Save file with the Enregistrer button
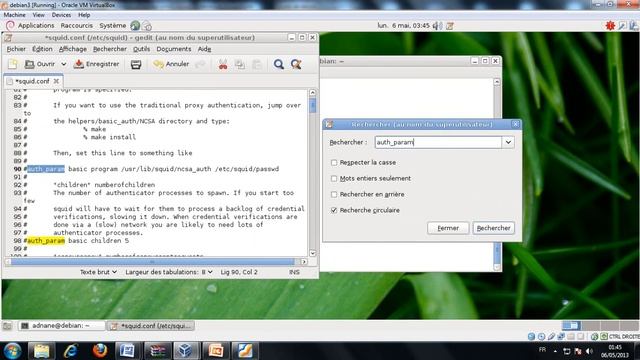 (x=97, y=64)
